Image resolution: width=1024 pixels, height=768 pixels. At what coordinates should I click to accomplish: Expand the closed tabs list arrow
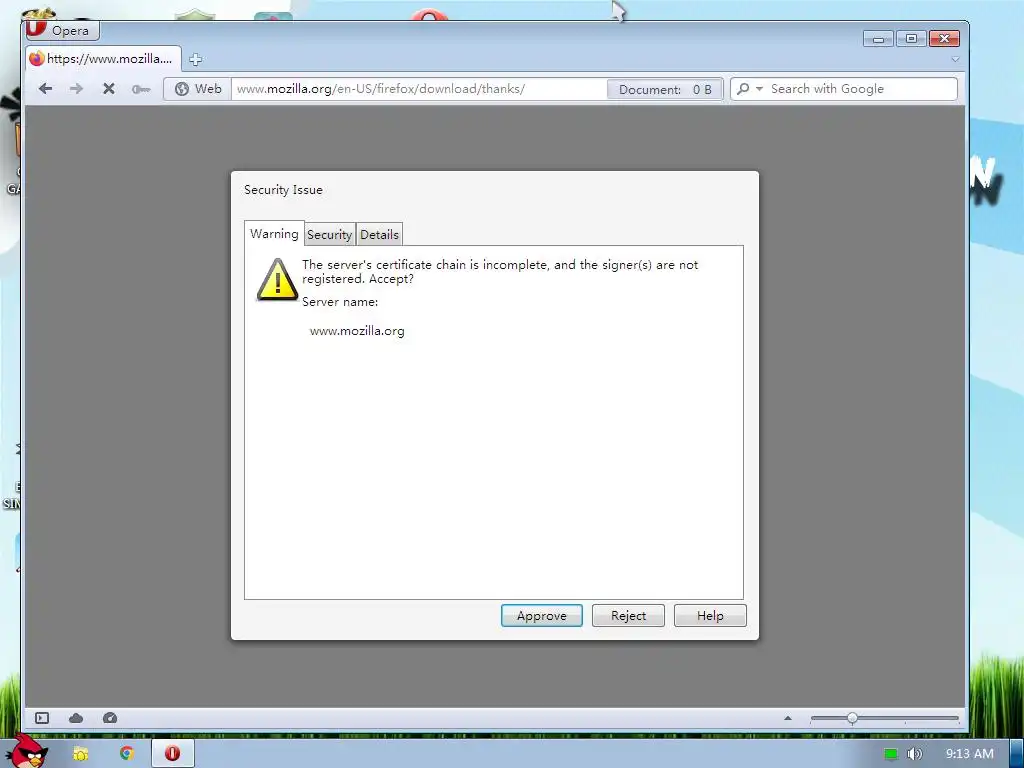tap(955, 59)
